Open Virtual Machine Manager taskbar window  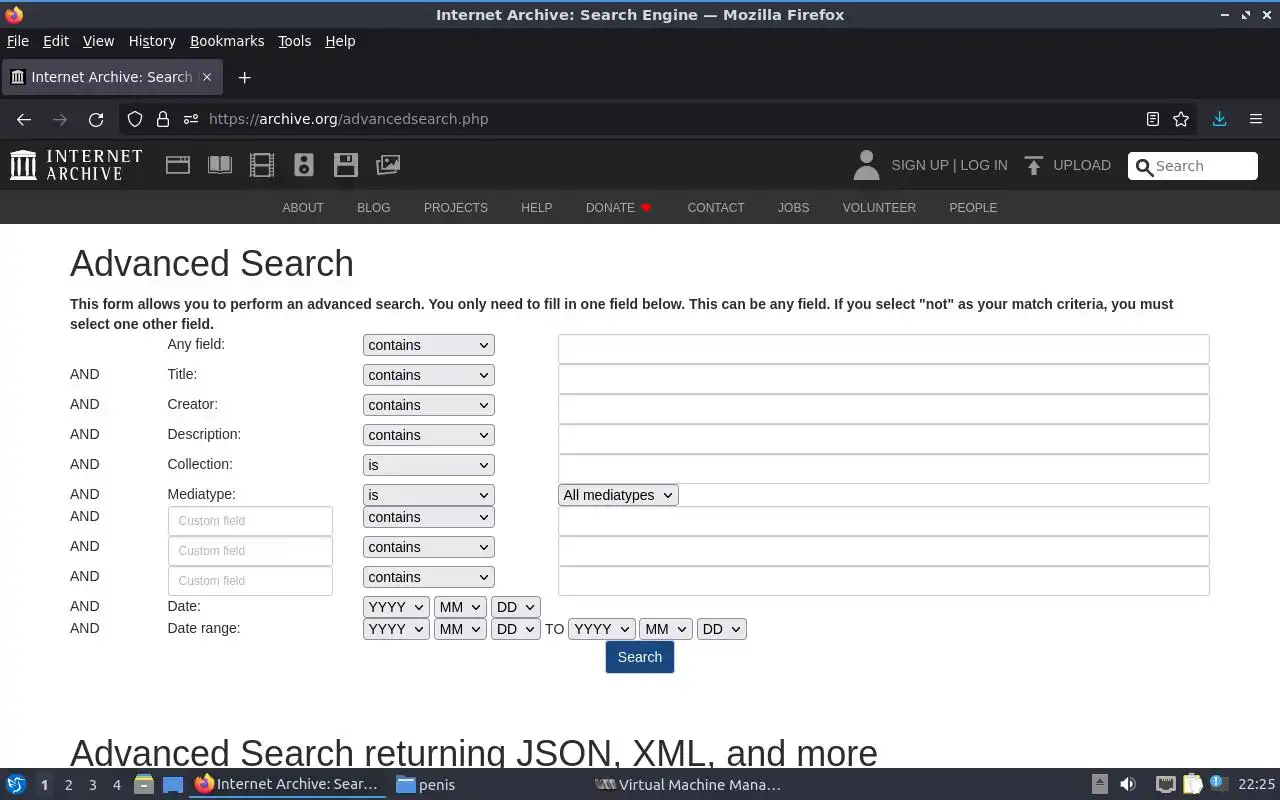click(688, 785)
